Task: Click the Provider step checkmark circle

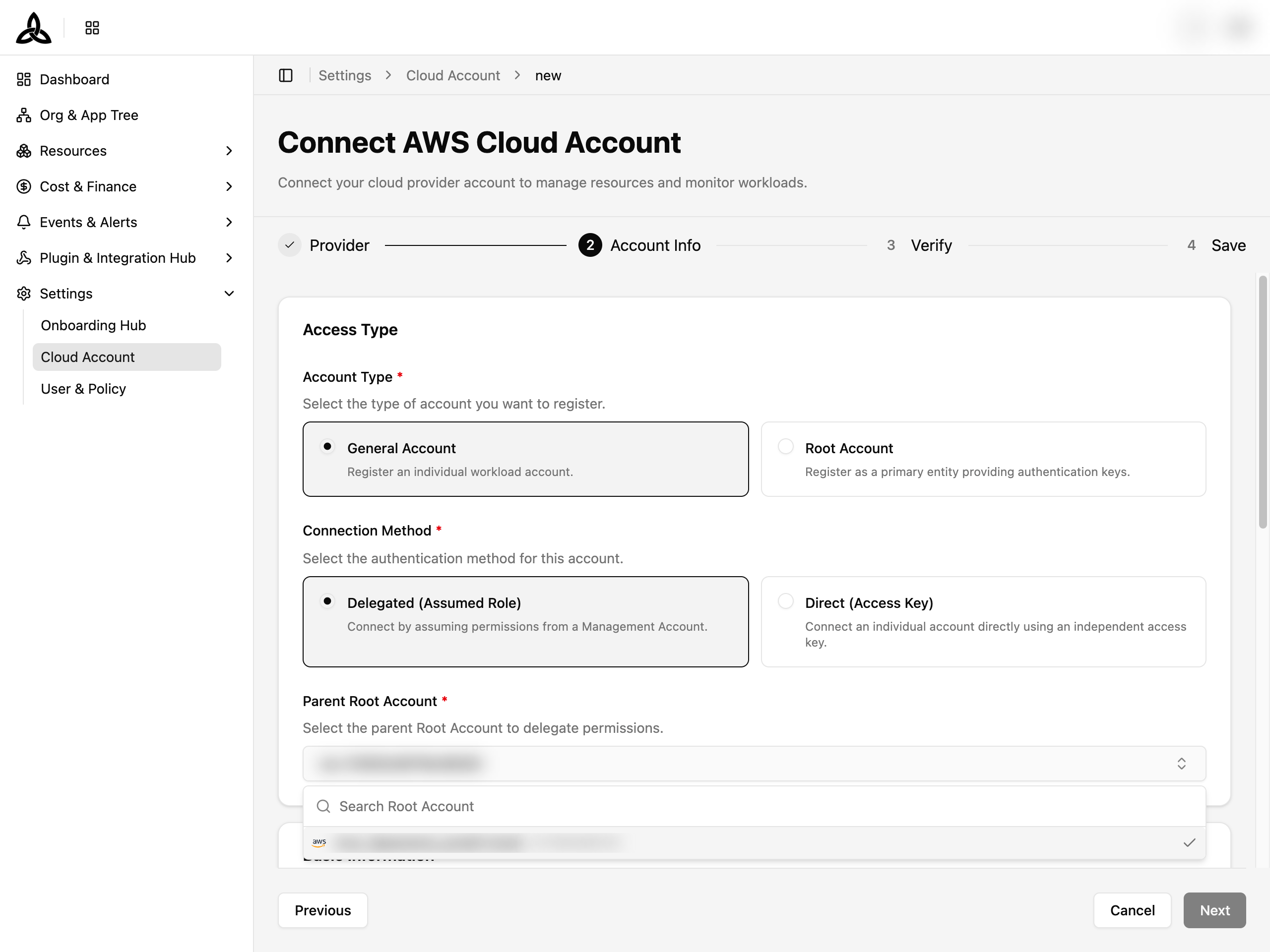Action: point(290,245)
